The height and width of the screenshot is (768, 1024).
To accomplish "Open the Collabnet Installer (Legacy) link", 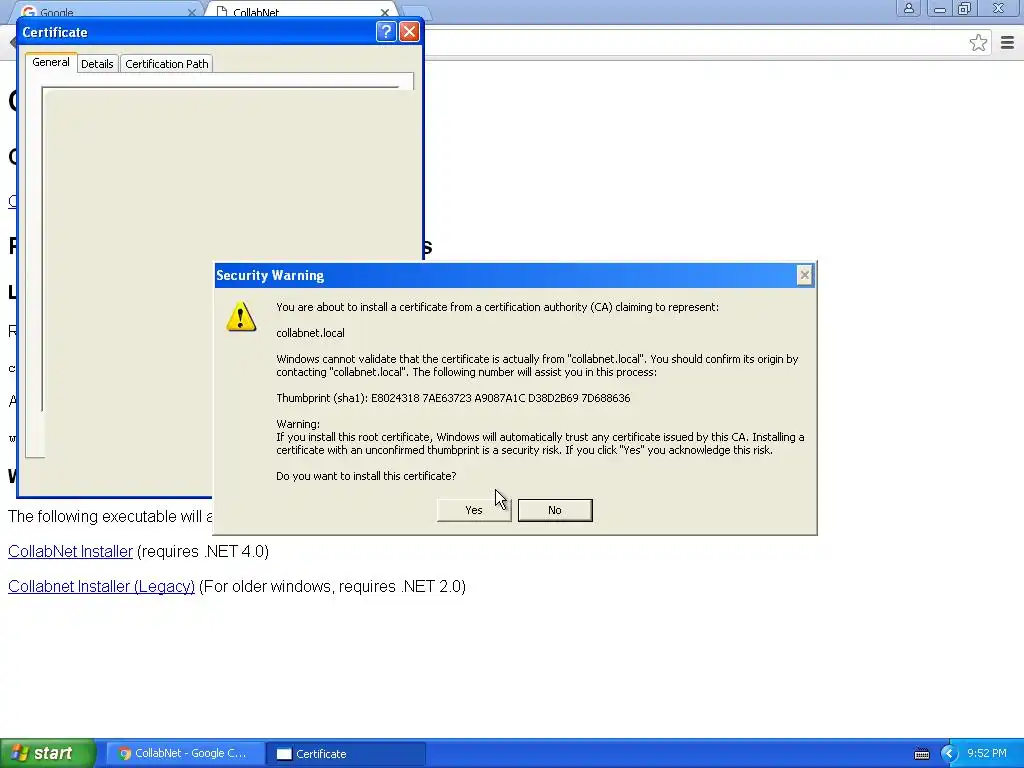I will click(101, 586).
